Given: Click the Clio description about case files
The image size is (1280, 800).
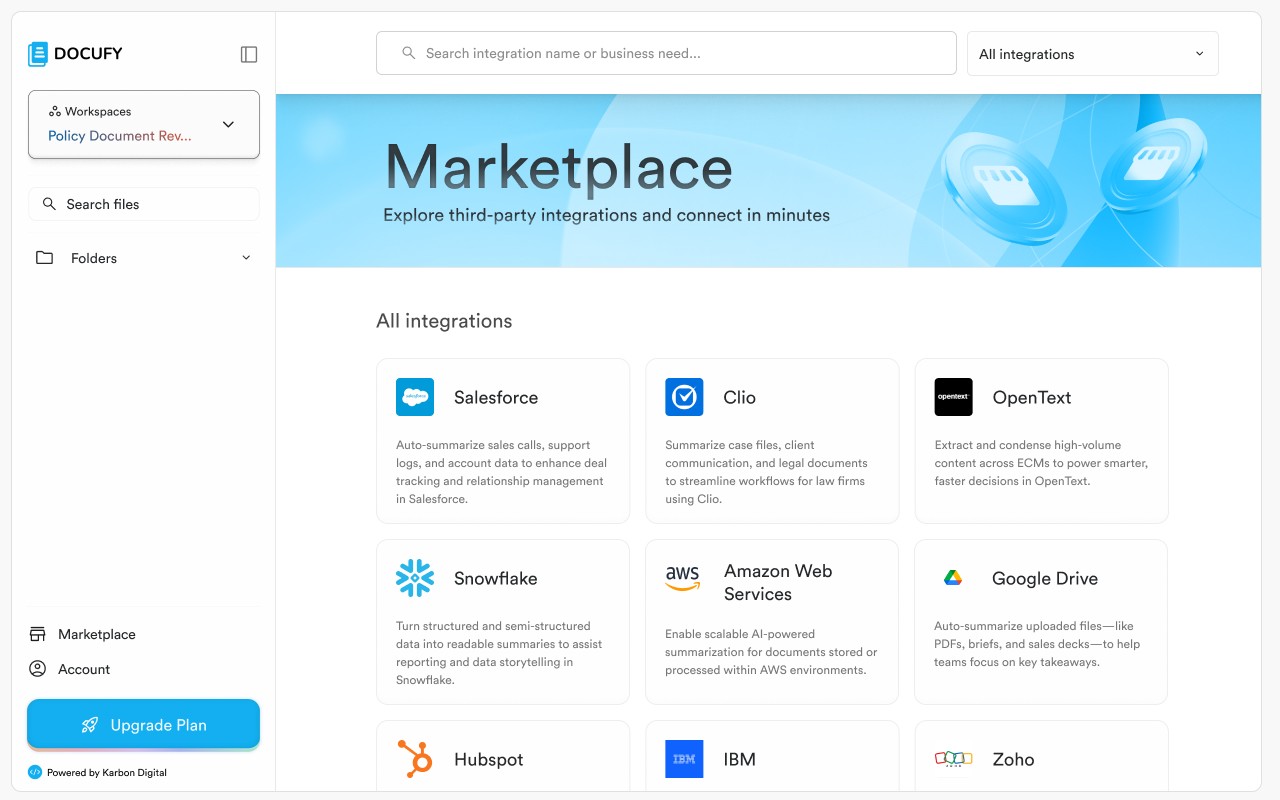Looking at the screenshot, I should [766, 472].
